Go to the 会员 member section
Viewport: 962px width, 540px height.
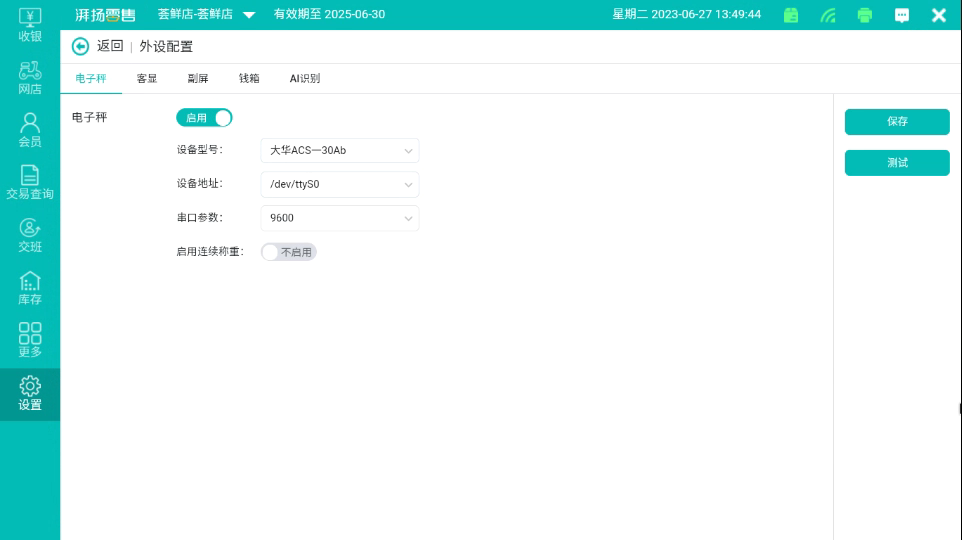click(x=30, y=130)
